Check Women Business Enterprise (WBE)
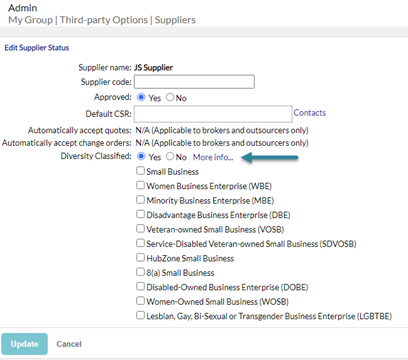The image size is (408, 360). [140, 185]
